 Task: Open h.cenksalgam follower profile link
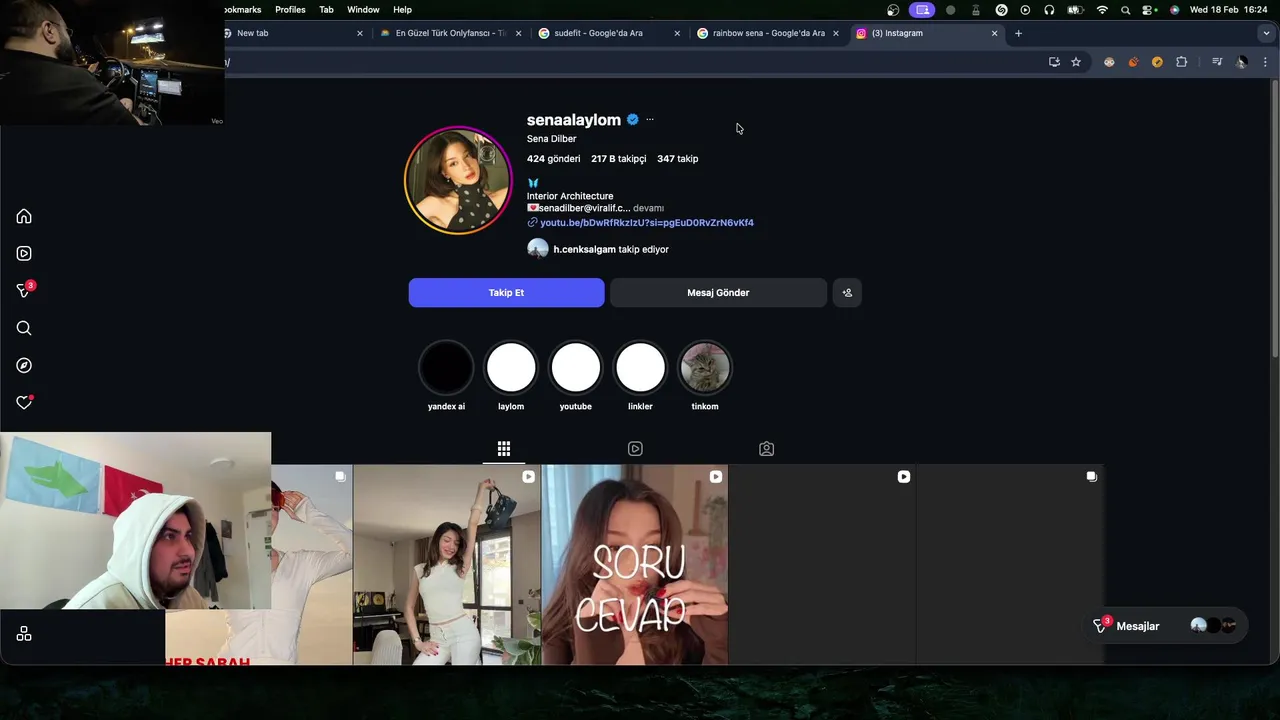584,249
